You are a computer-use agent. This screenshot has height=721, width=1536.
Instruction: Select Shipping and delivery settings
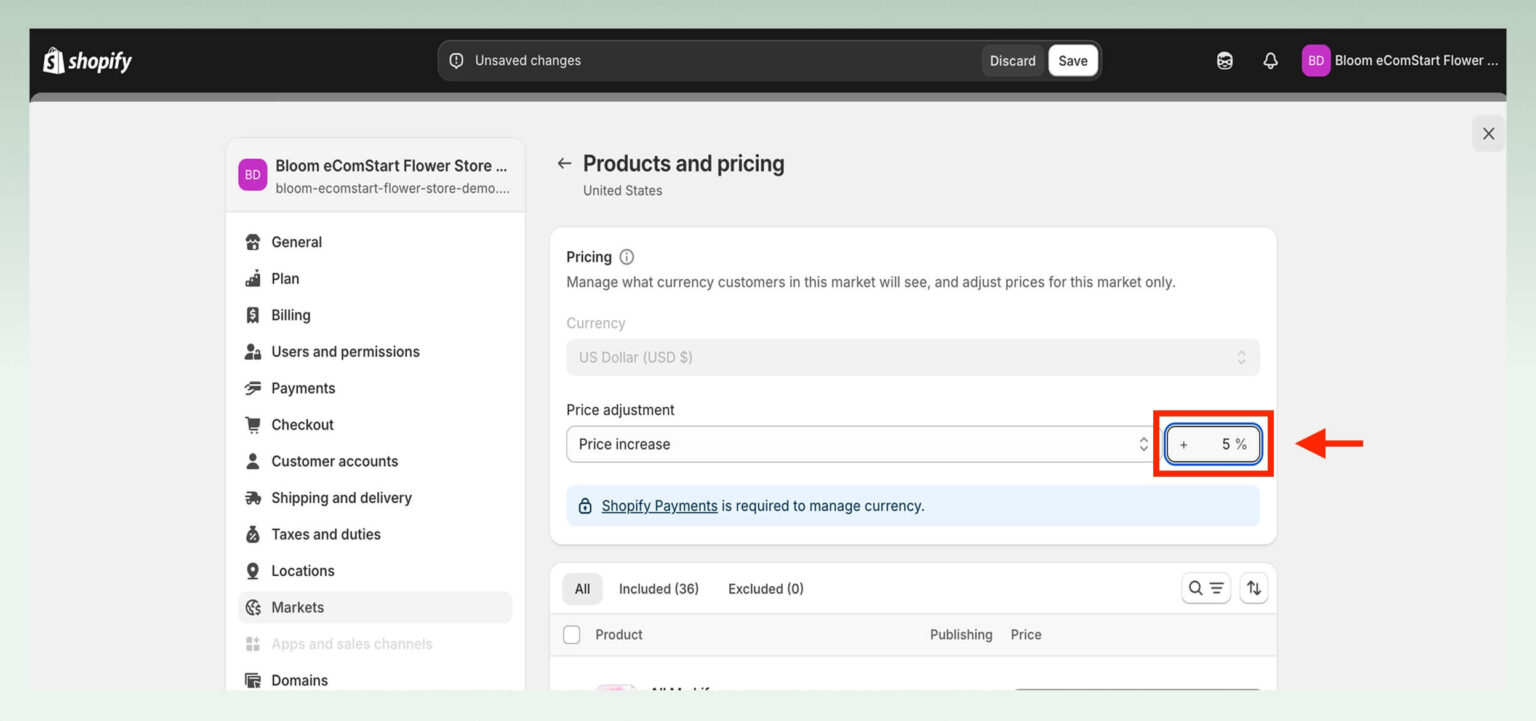(x=341, y=497)
